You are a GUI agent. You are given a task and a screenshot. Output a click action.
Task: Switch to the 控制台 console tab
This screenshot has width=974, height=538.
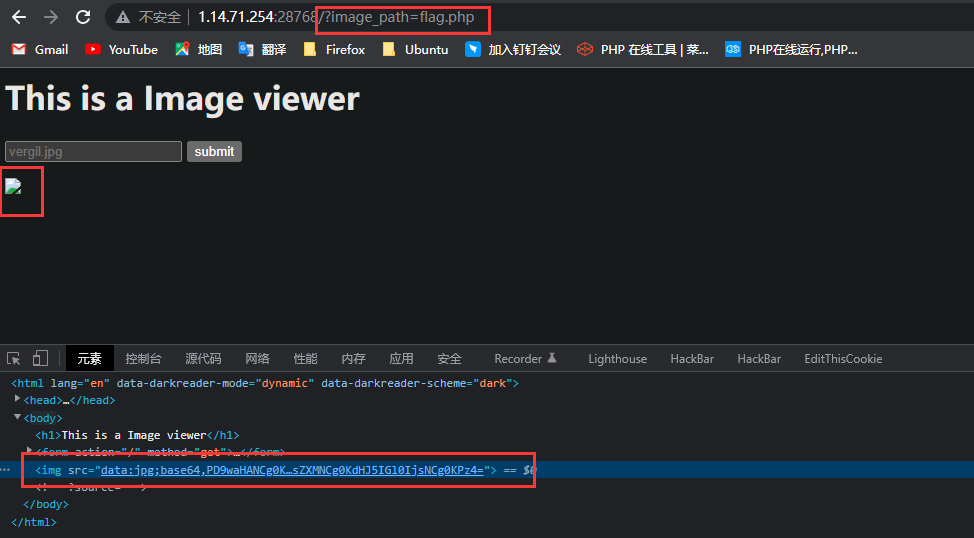(143, 359)
